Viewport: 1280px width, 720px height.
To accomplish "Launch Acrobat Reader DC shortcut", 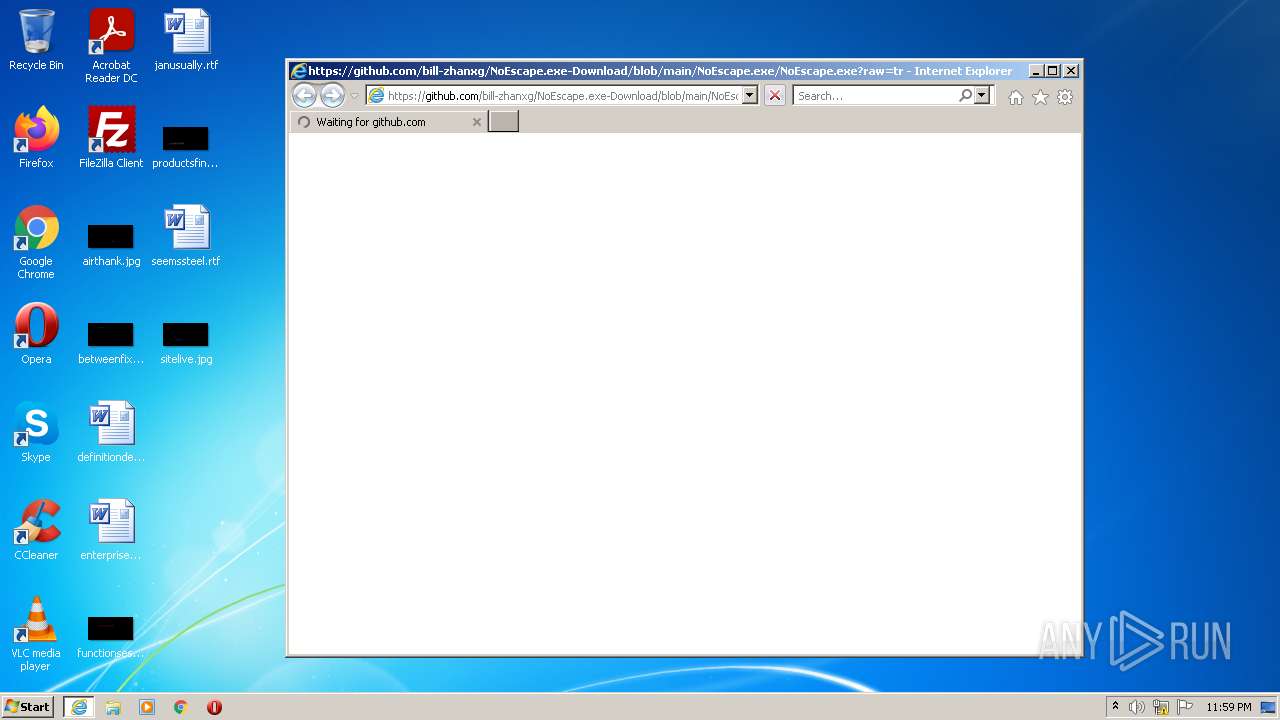I will coord(111,46).
